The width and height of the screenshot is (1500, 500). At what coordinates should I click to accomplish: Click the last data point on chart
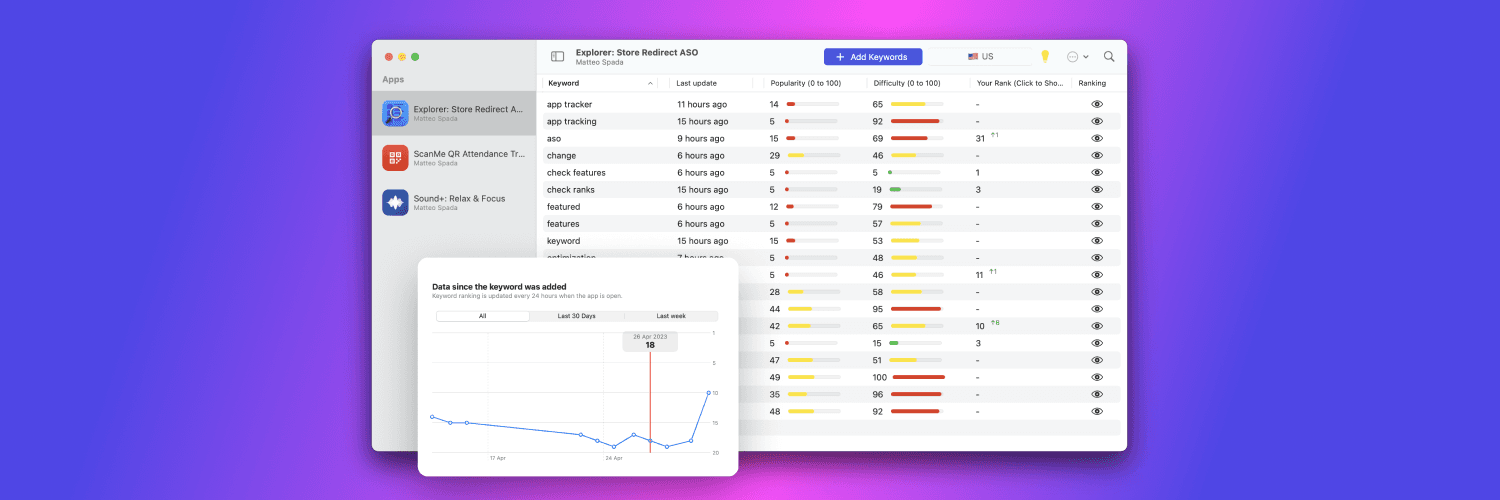coord(708,393)
